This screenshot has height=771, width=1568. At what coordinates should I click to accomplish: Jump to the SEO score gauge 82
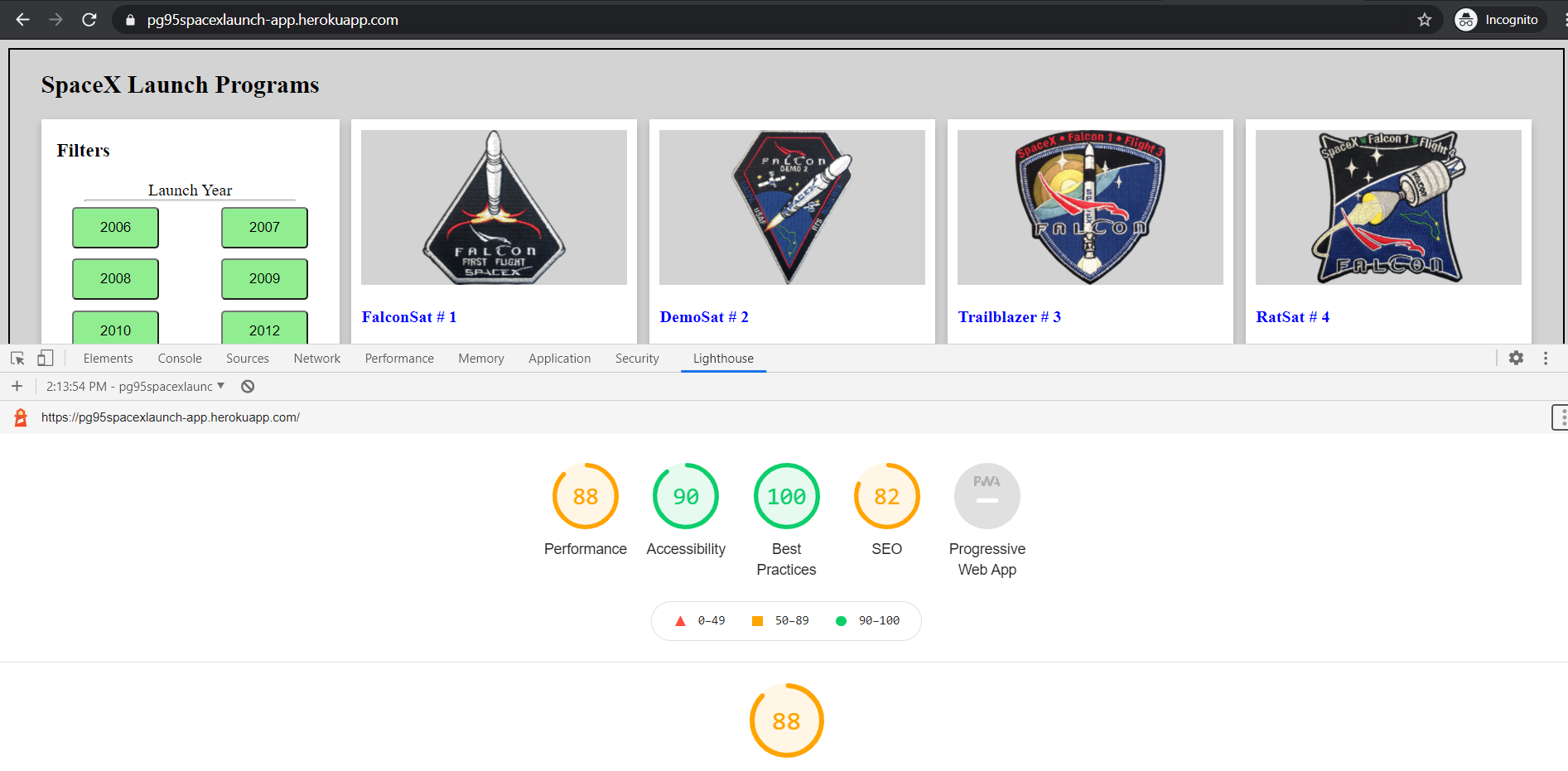[x=886, y=496]
